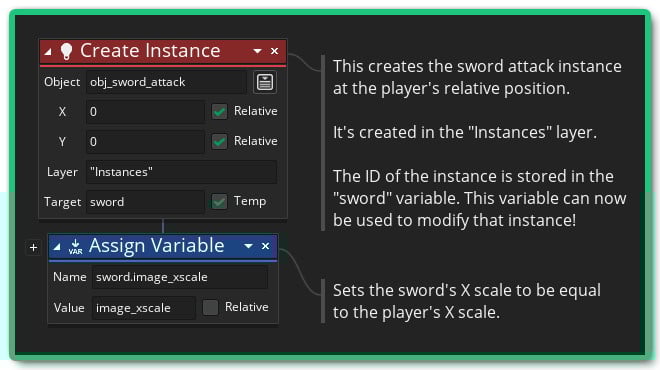660x370 pixels.
Task: Click the Layer field showing "Instances"
Action: click(x=181, y=172)
